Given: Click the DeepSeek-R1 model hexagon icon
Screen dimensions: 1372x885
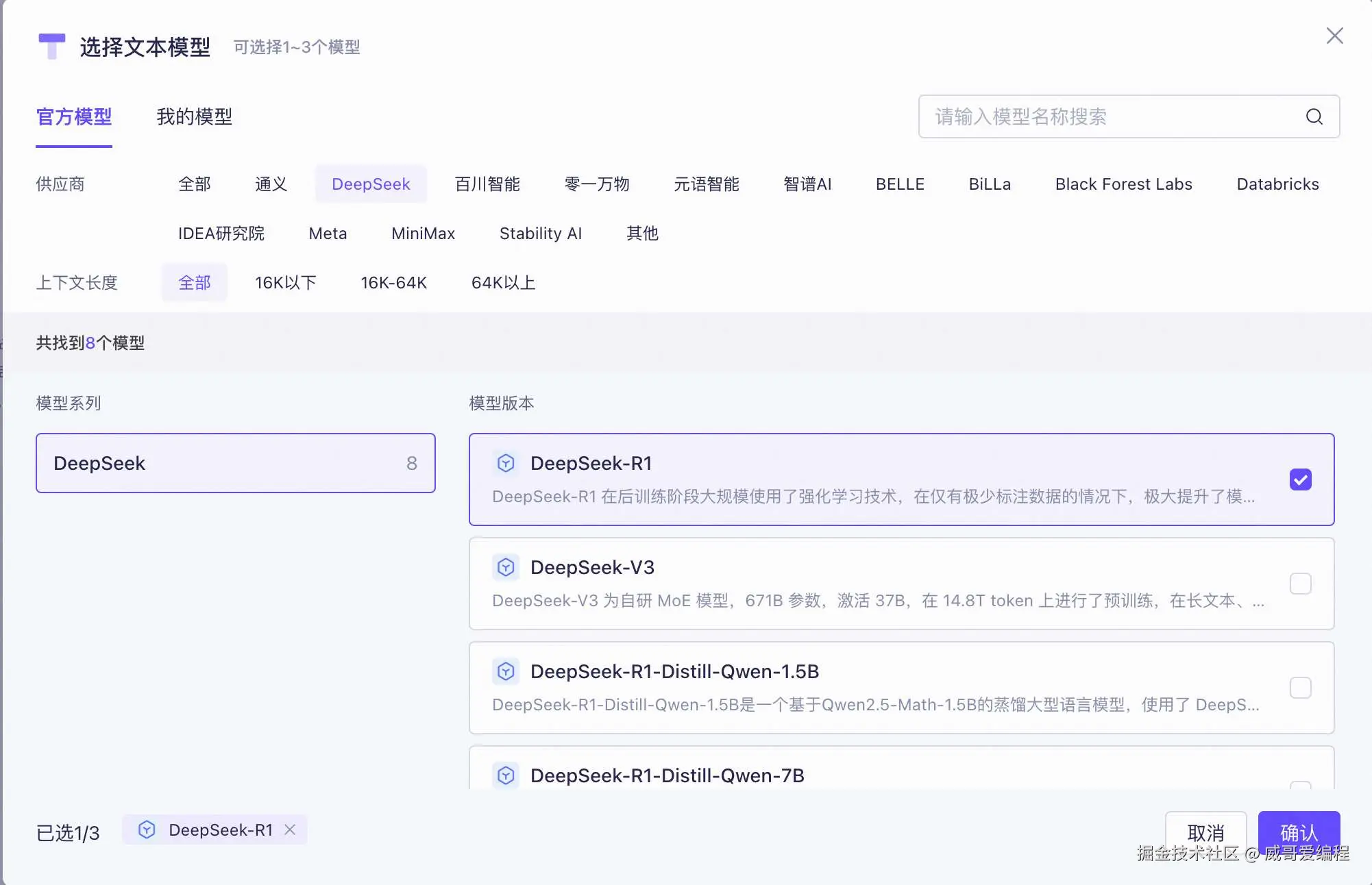Looking at the screenshot, I should click(506, 463).
